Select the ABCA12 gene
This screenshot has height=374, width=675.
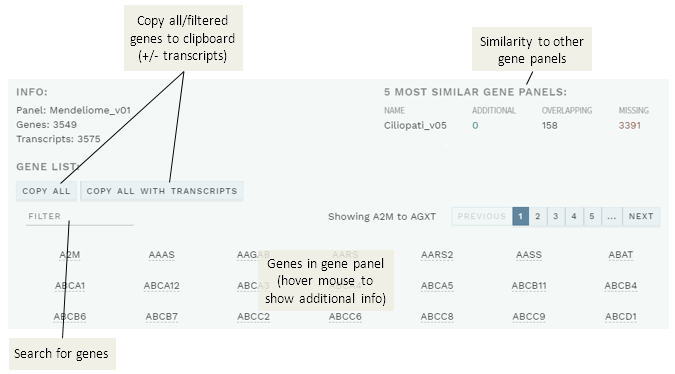(161, 286)
